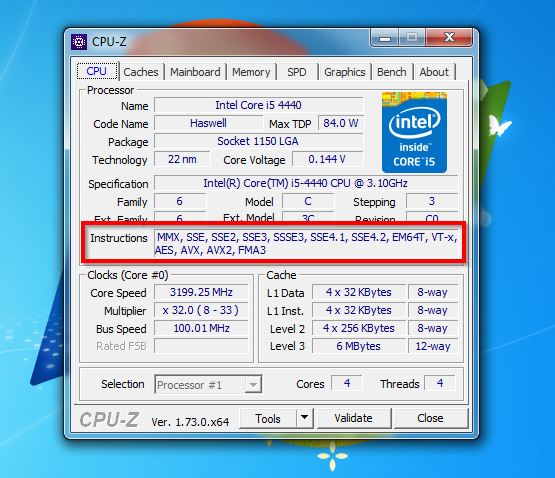The width and height of the screenshot is (555, 478).
Task: Click the L1 Inst. 4 x 32 KBytes value
Action: (359, 311)
